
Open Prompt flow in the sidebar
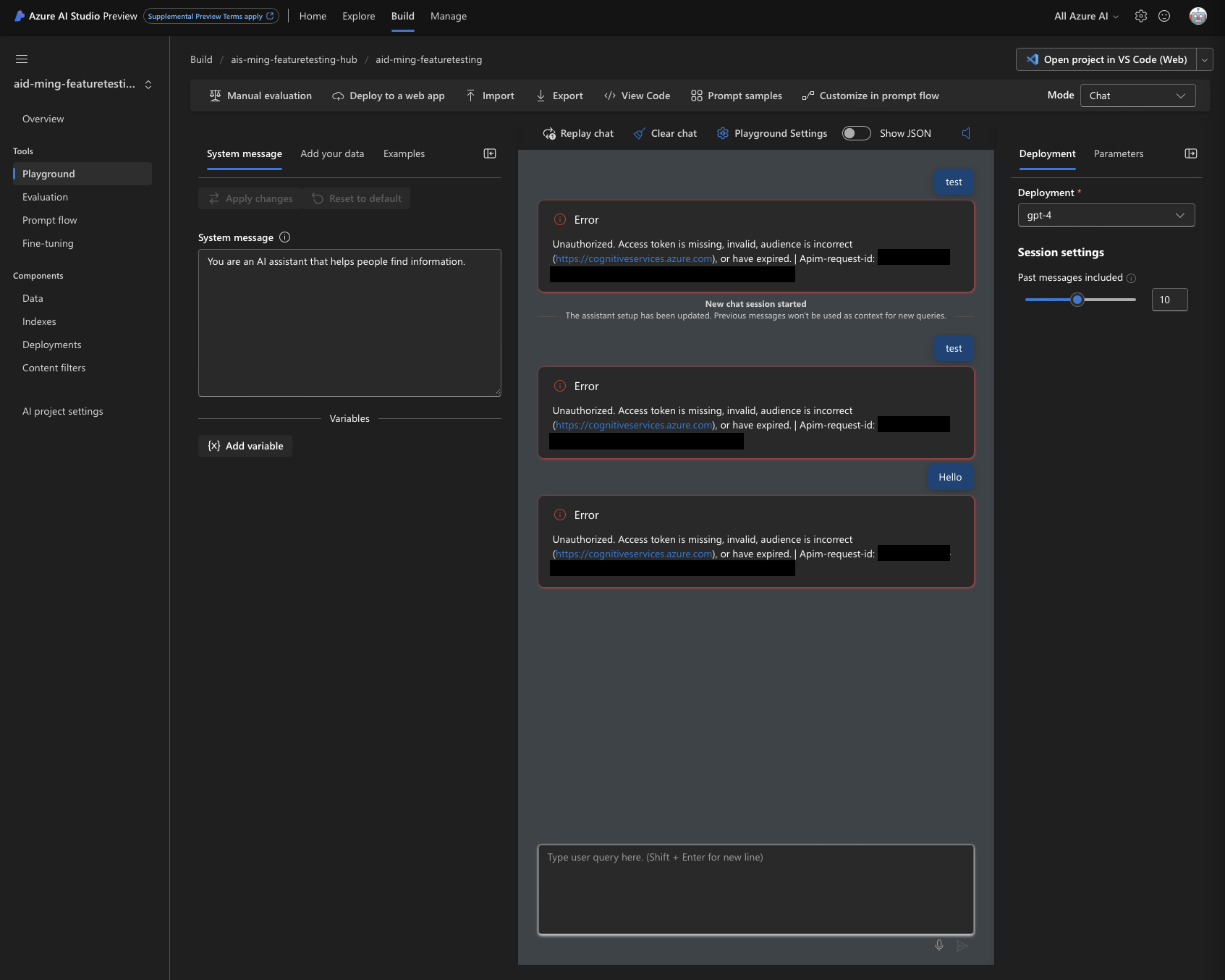(49, 220)
